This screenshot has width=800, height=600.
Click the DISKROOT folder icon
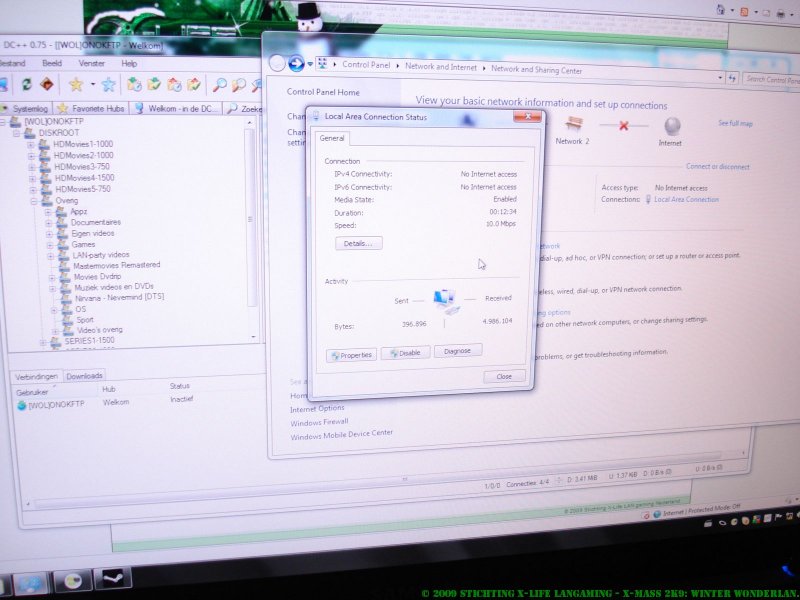point(30,133)
